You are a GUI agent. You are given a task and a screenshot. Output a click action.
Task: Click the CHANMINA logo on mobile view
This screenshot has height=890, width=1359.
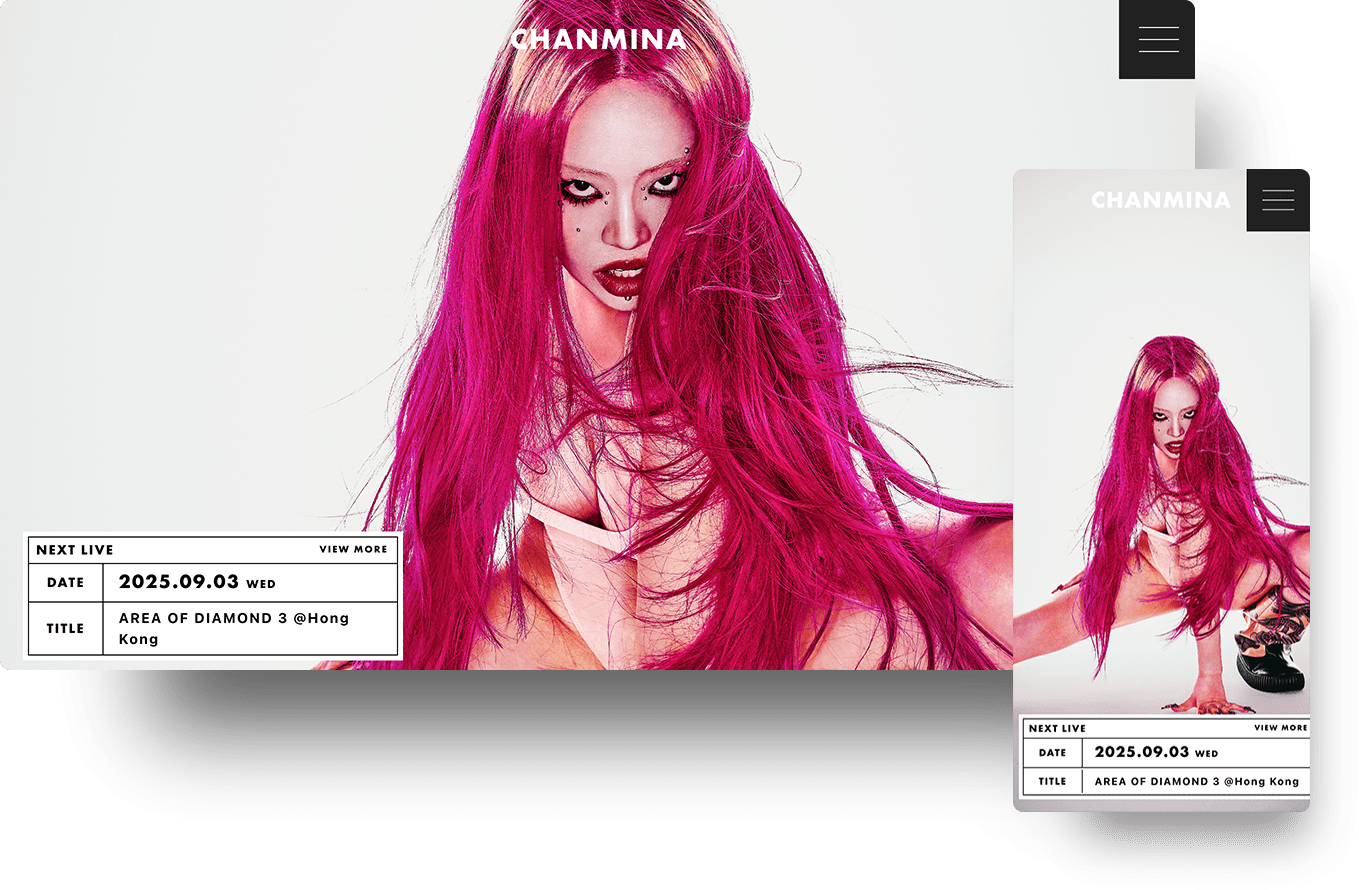point(1160,201)
